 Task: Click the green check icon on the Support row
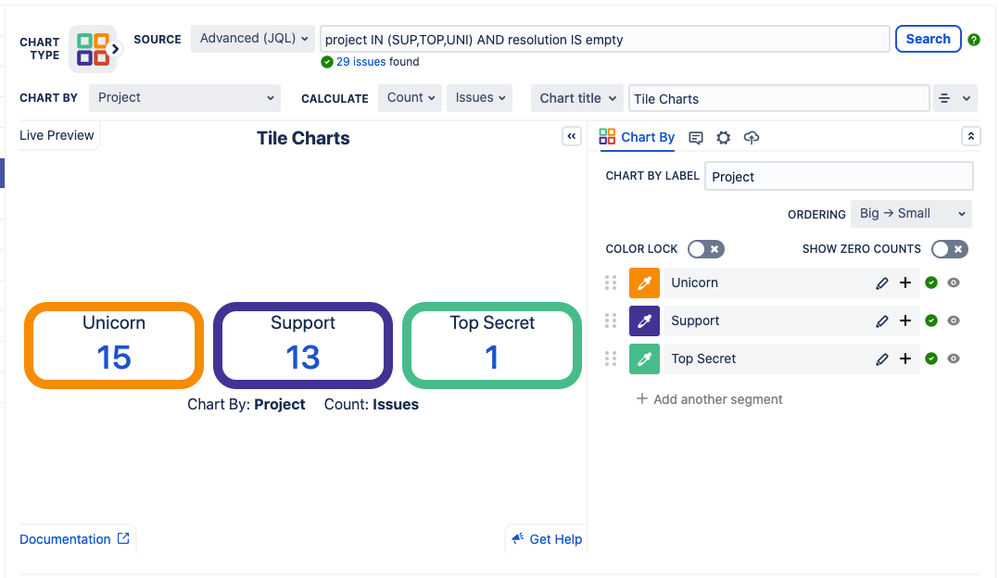pos(931,321)
